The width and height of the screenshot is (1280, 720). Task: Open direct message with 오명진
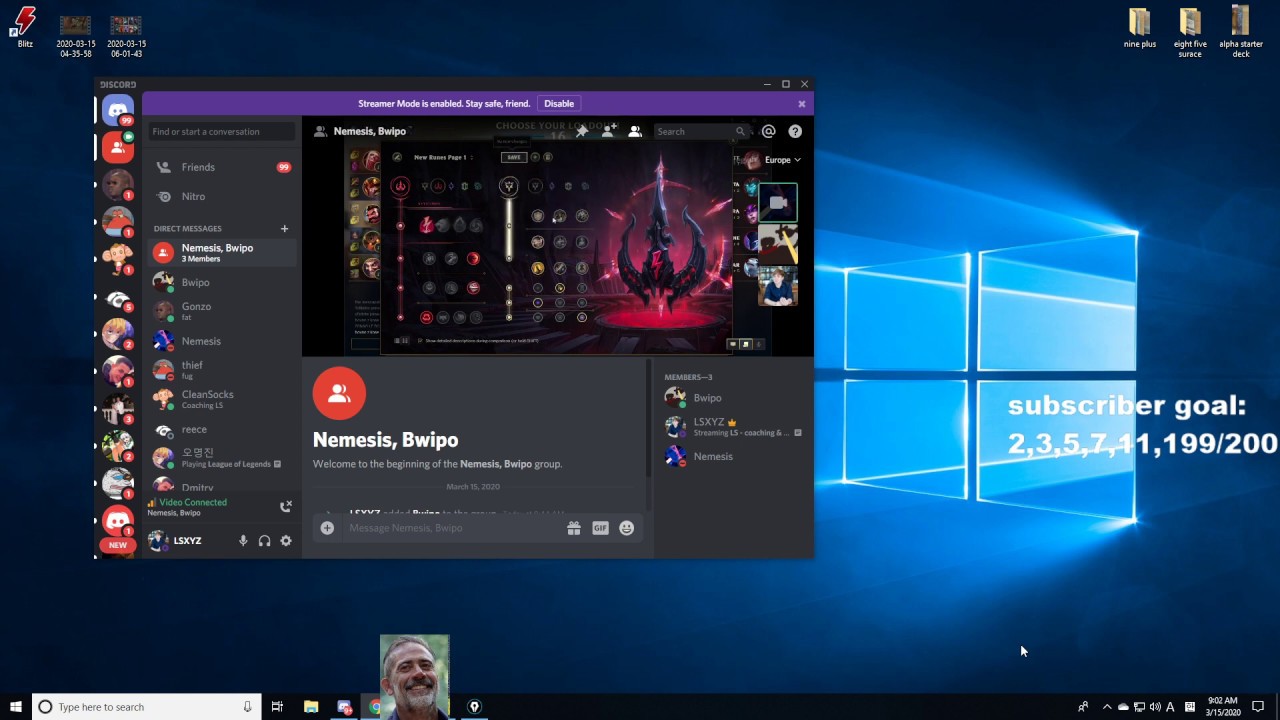point(222,458)
